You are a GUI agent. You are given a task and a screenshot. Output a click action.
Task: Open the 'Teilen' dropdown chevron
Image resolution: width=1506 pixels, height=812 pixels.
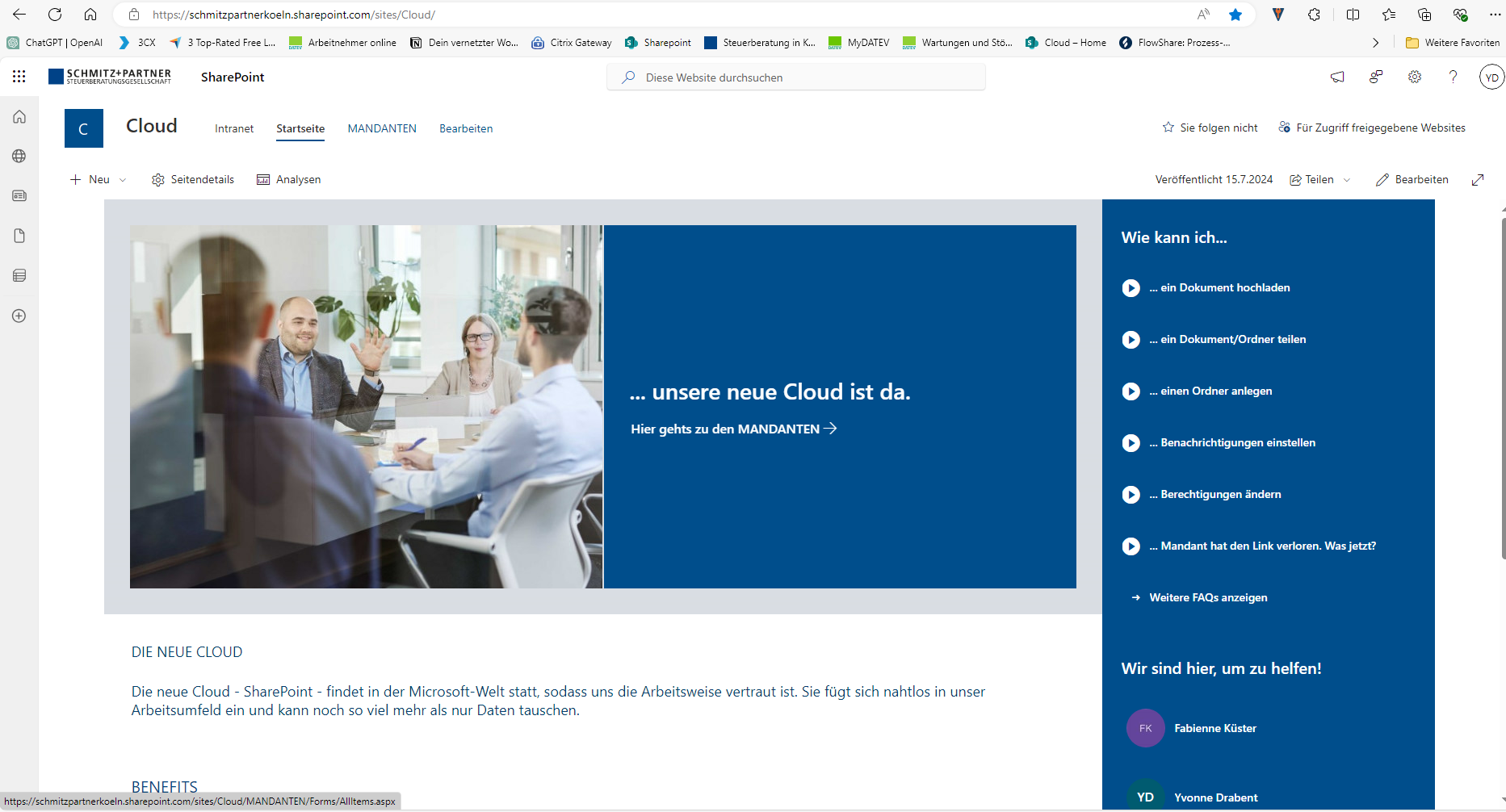coord(1346,180)
